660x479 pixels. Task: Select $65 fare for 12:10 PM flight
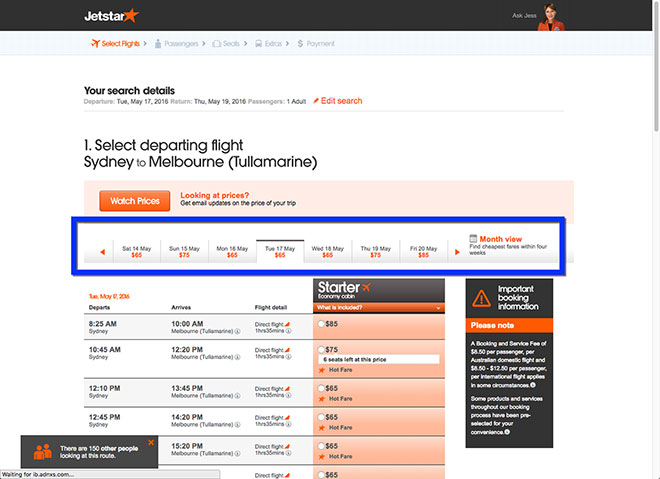pos(321,388)
